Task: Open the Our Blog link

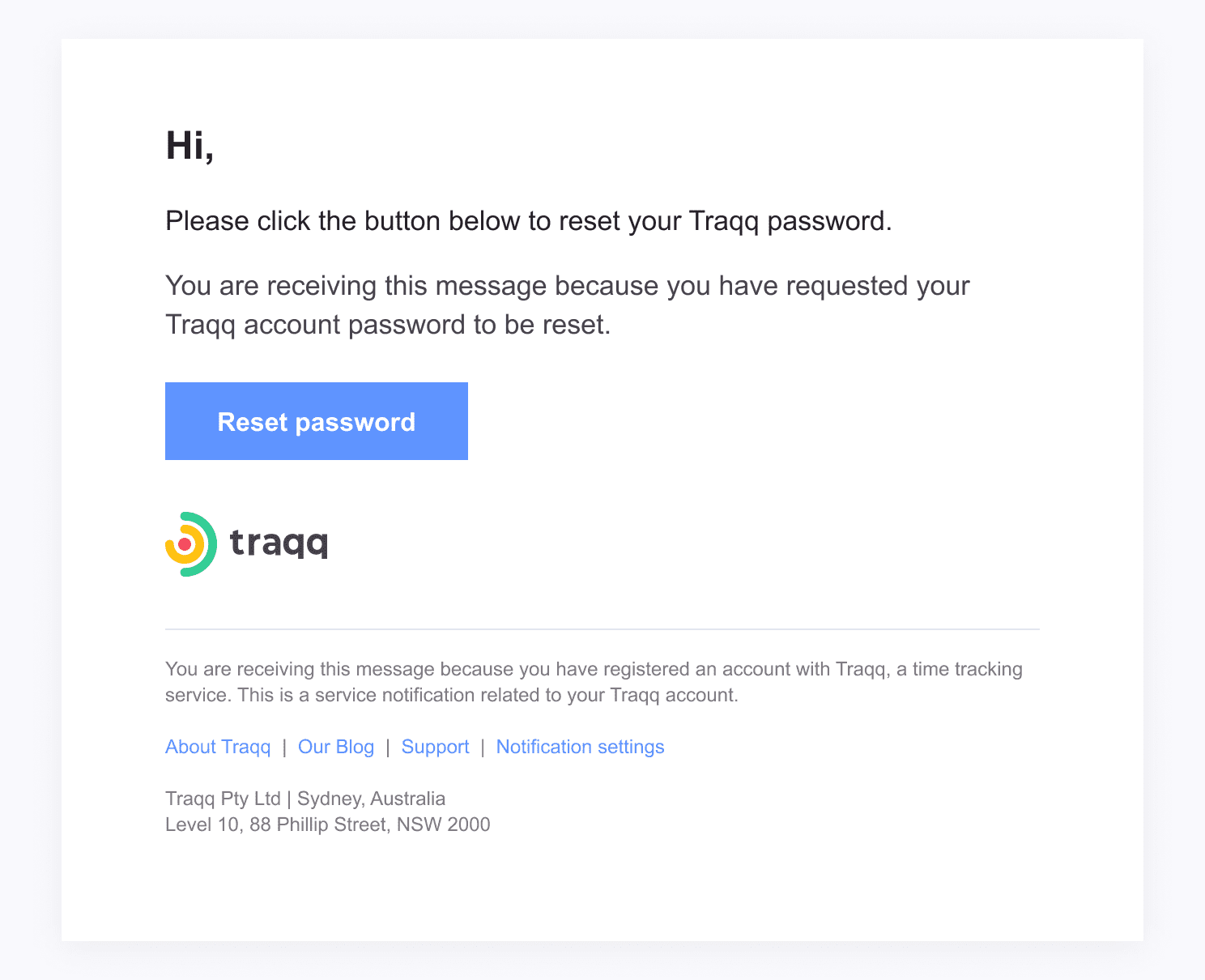Action: 336,747
